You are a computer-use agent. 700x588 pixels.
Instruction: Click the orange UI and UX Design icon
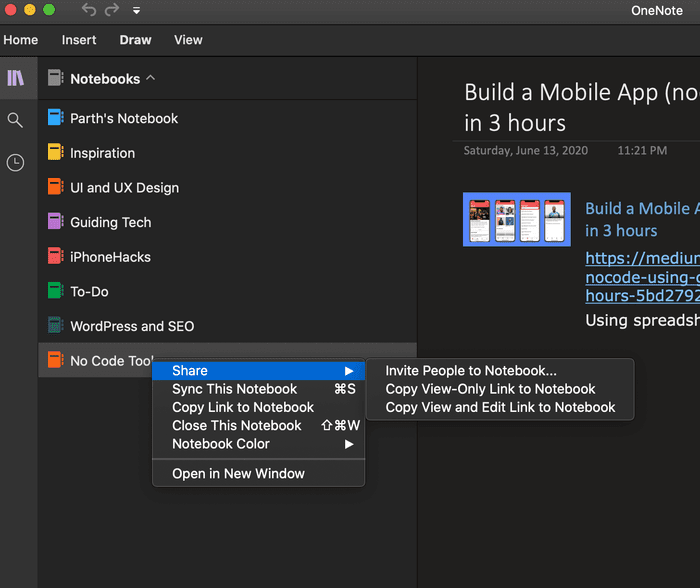[x=55, y=187]
